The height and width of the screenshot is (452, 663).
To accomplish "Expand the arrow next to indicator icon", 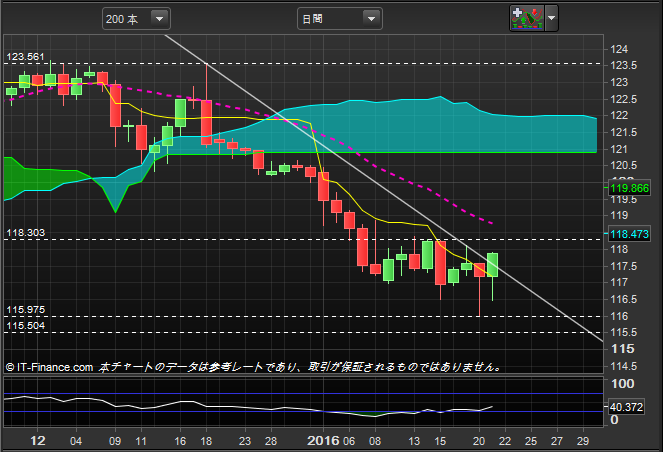I will coord(551,18).
